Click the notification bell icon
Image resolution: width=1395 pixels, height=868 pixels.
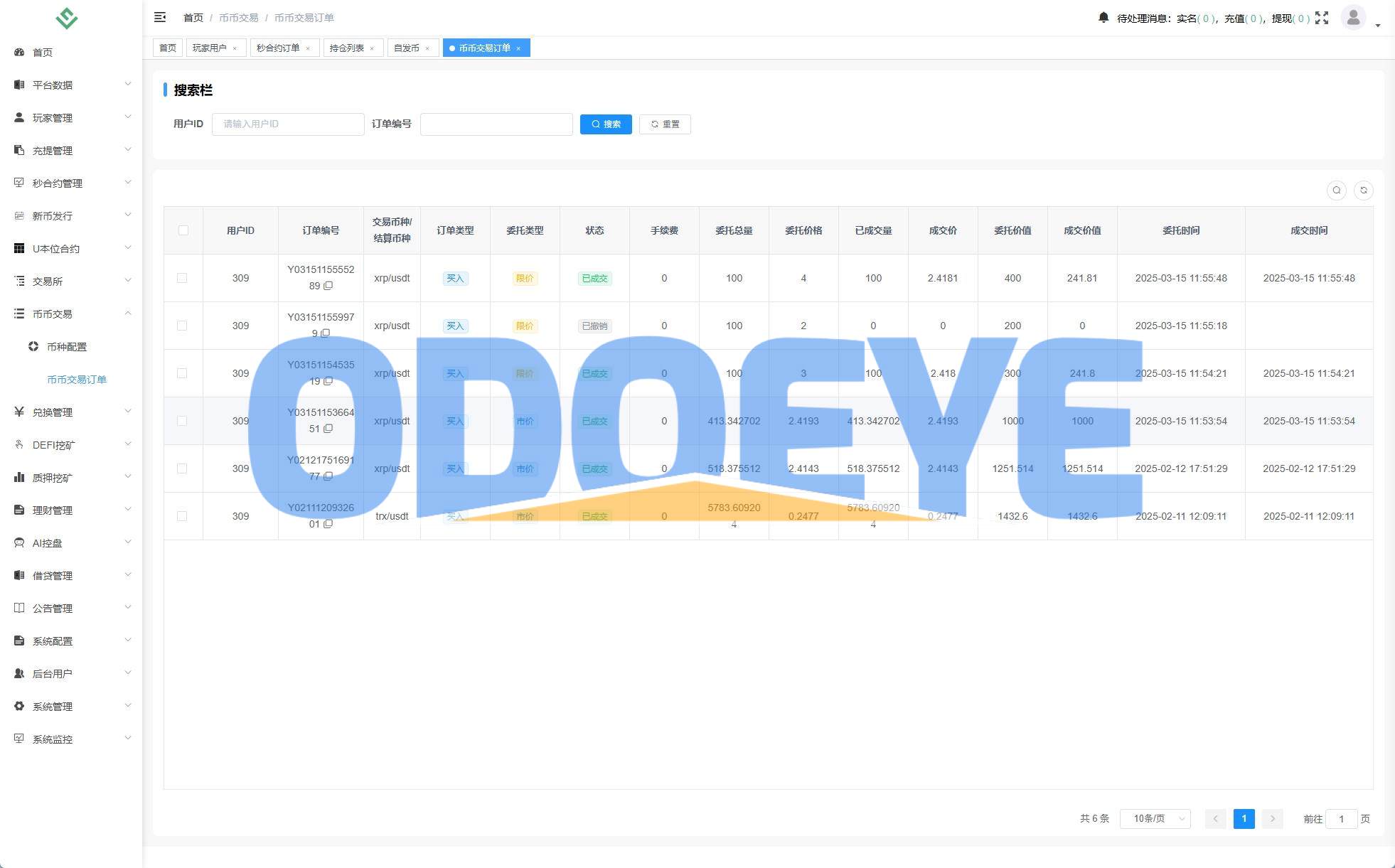coord(1103,17)
